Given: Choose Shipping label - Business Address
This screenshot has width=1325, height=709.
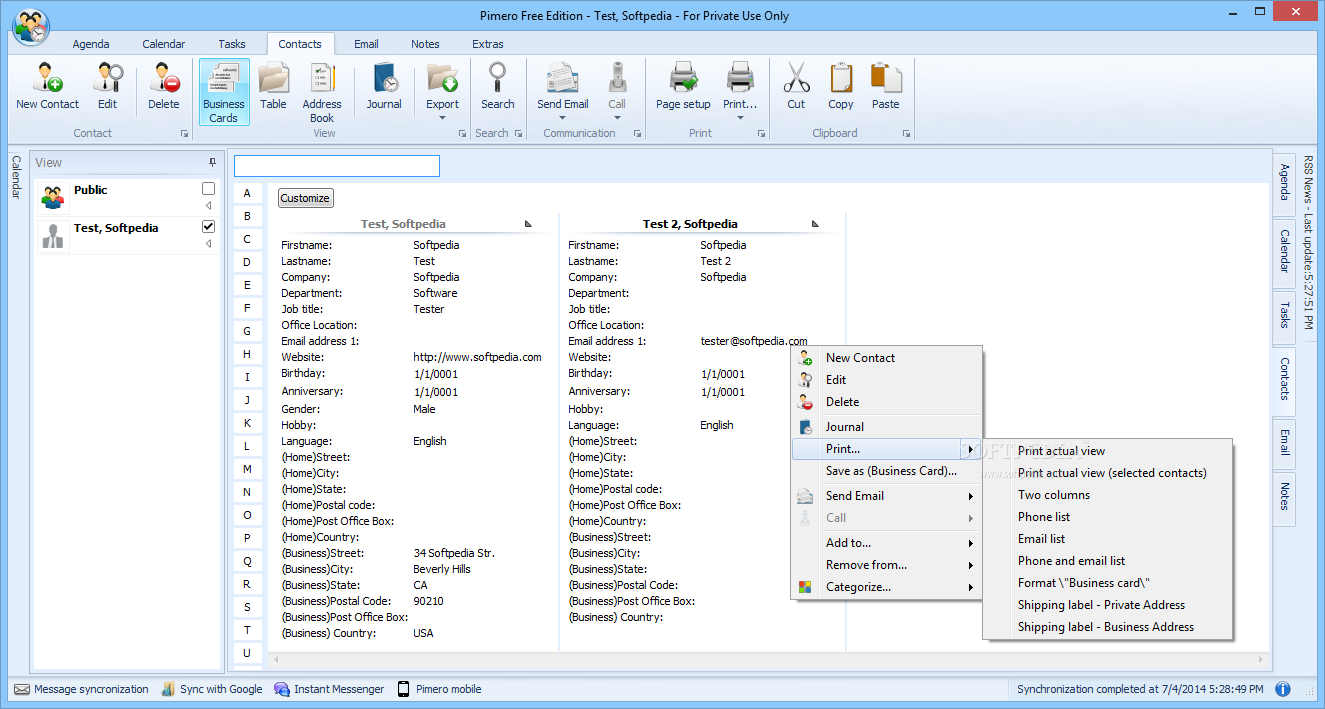Looking at the screenshot, I should (1108, 627).
